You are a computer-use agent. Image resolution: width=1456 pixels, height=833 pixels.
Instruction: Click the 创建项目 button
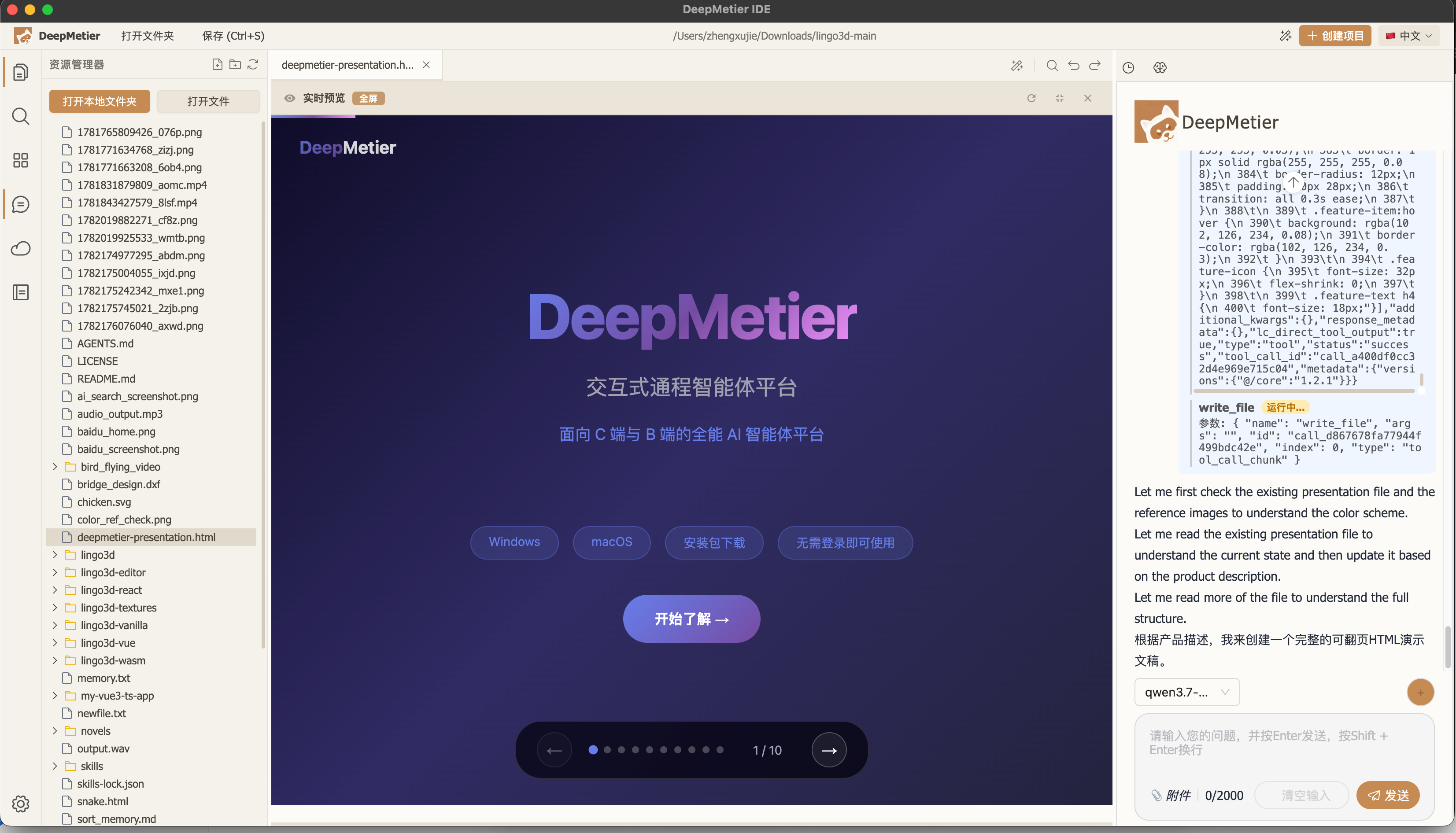pyautogui.click(x=1335, y=36)
